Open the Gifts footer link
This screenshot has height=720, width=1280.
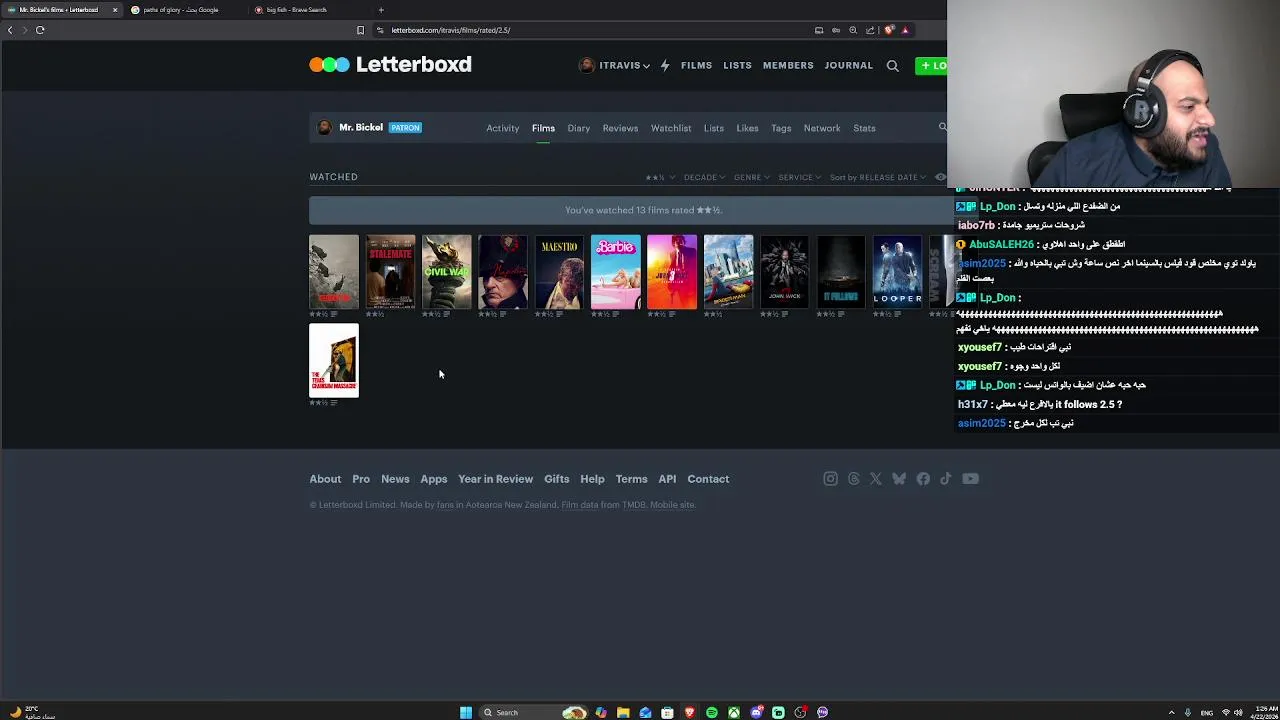[557, 479]
